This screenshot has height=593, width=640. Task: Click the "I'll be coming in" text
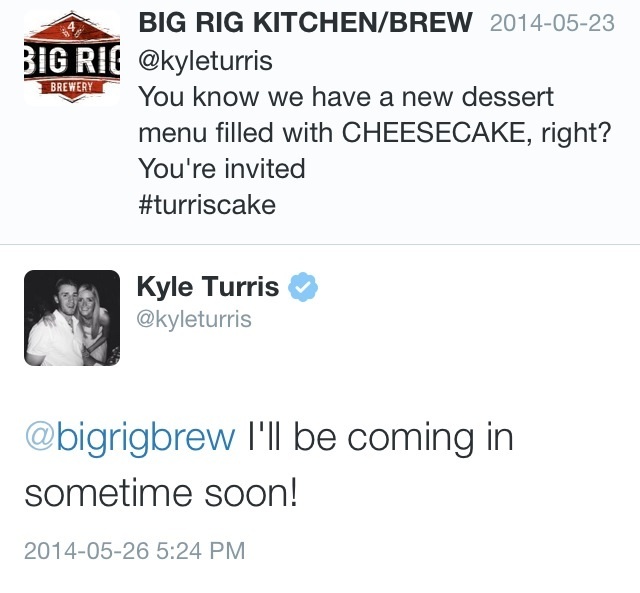[x=380, y=439]
